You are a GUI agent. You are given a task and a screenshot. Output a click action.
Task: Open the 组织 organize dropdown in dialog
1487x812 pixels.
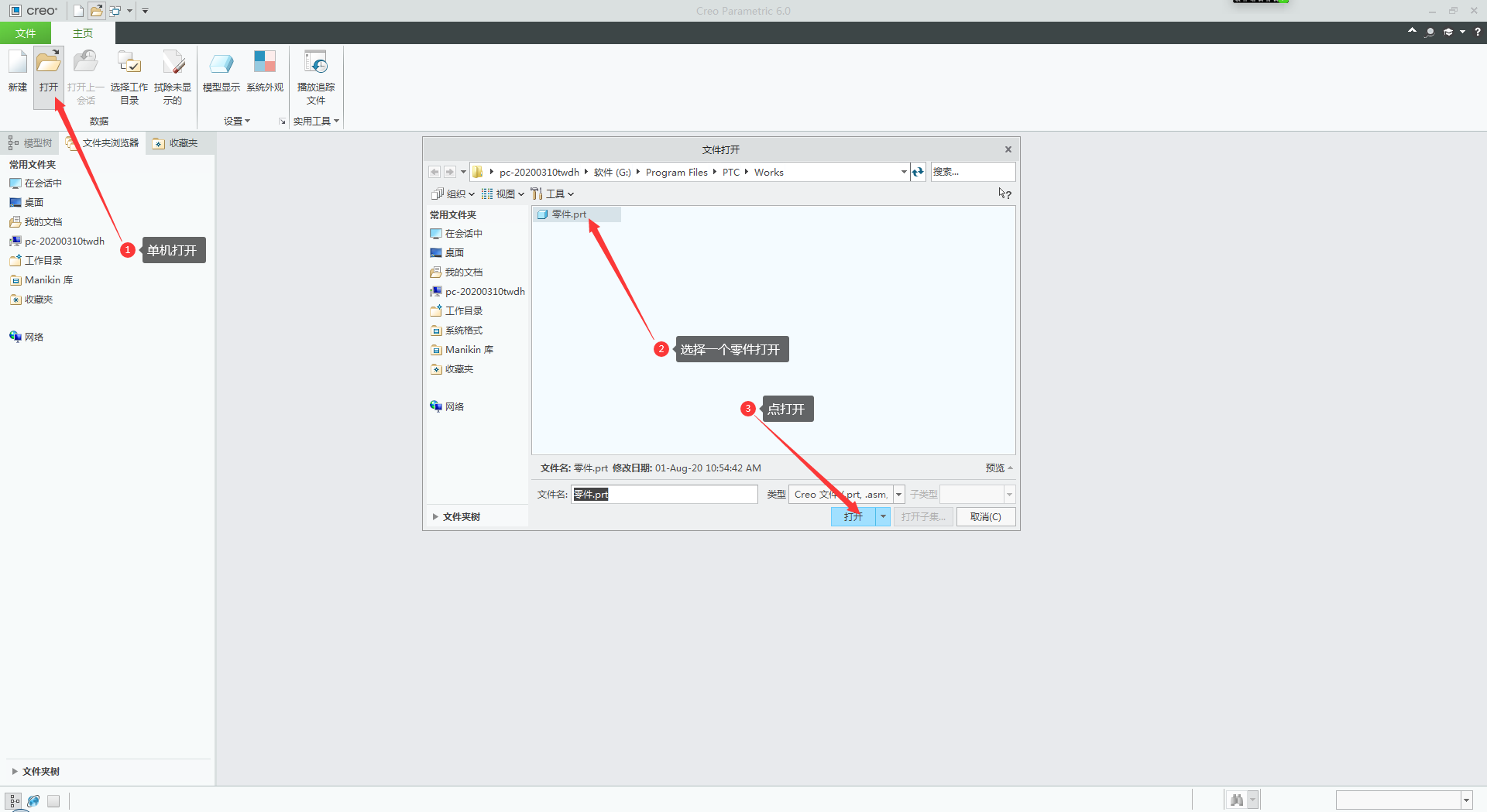click(453, 194)
